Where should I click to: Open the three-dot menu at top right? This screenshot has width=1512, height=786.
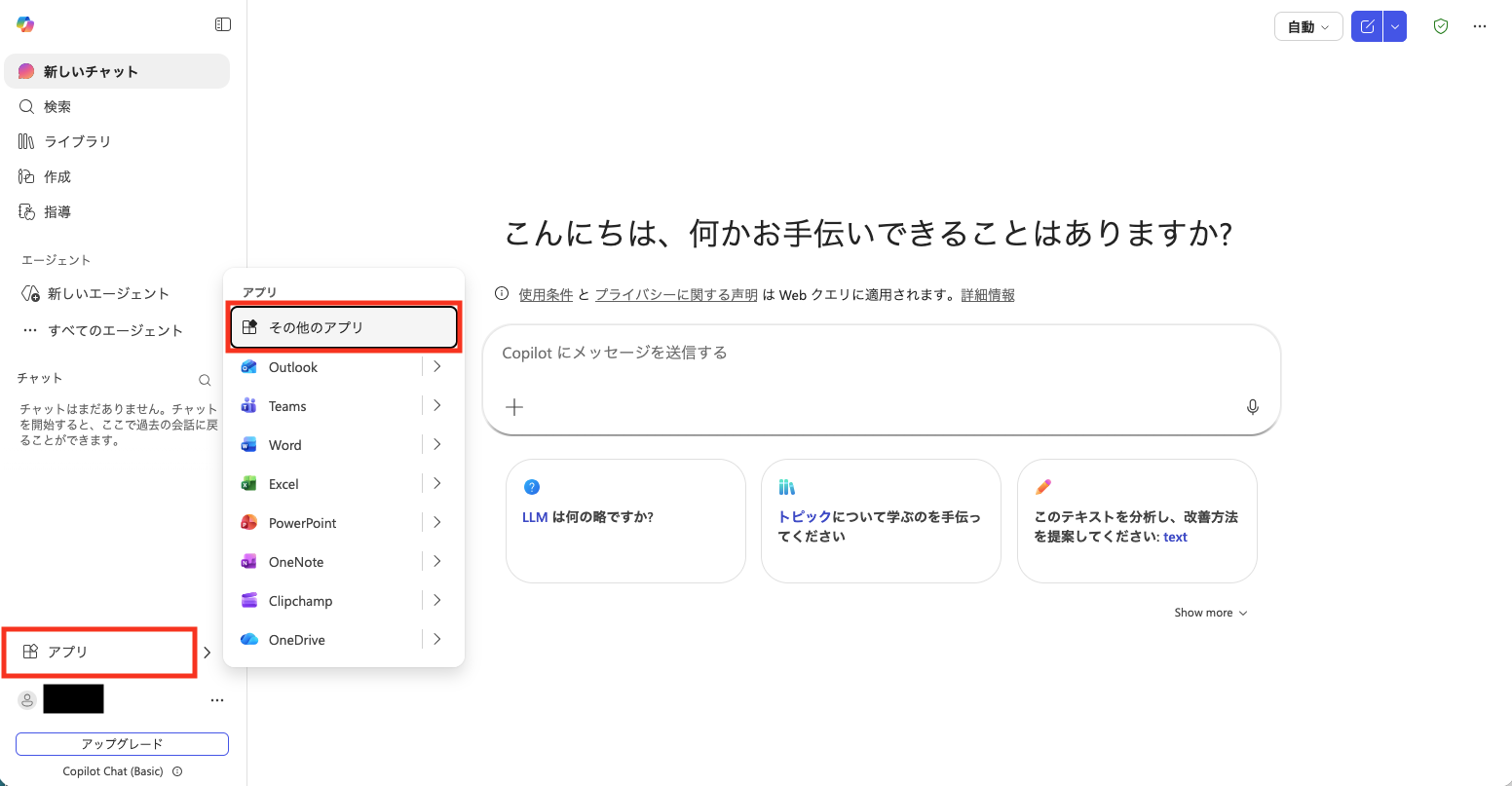[1480, 26]
